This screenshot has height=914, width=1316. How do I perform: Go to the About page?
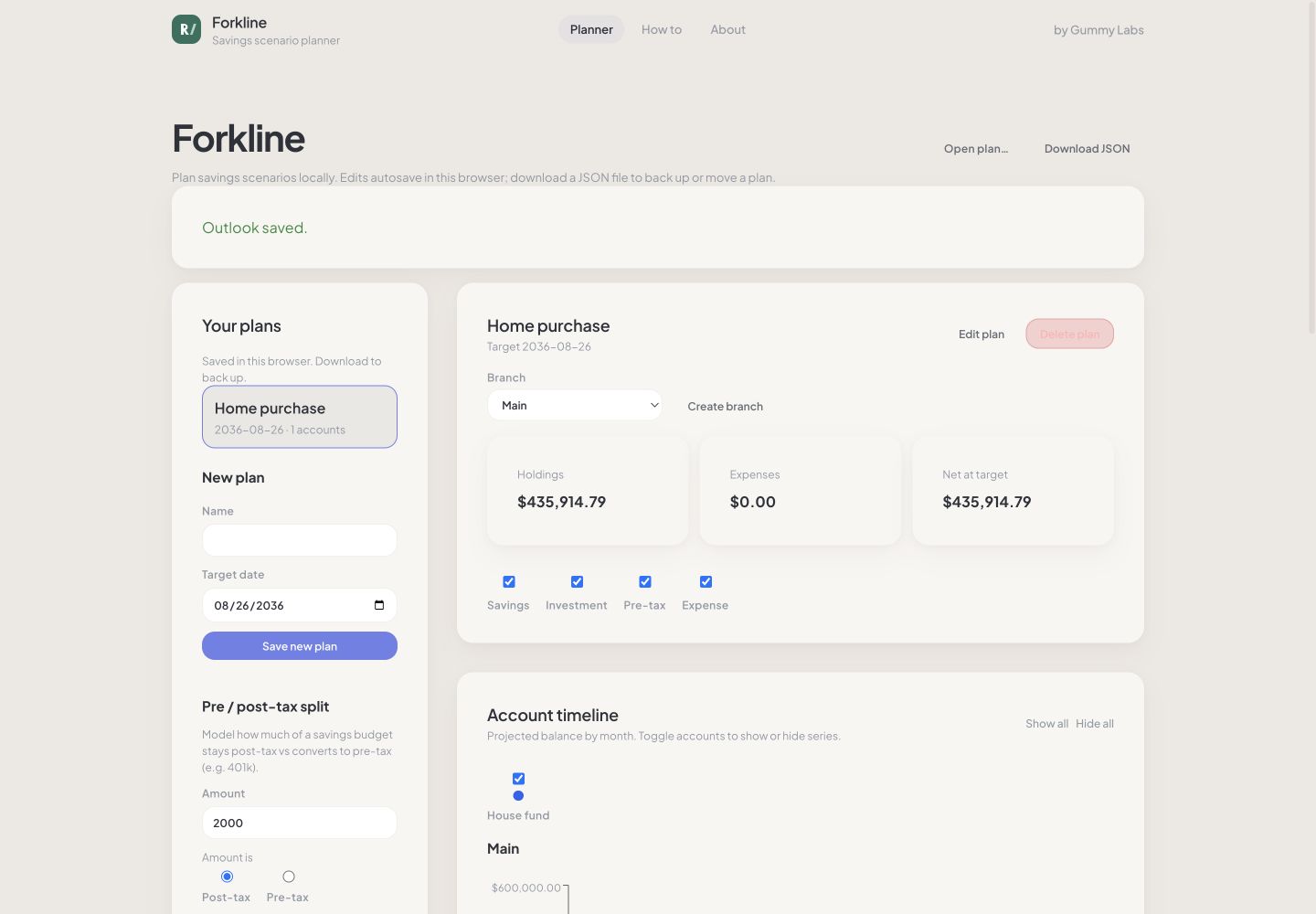[x=728, y=29]
